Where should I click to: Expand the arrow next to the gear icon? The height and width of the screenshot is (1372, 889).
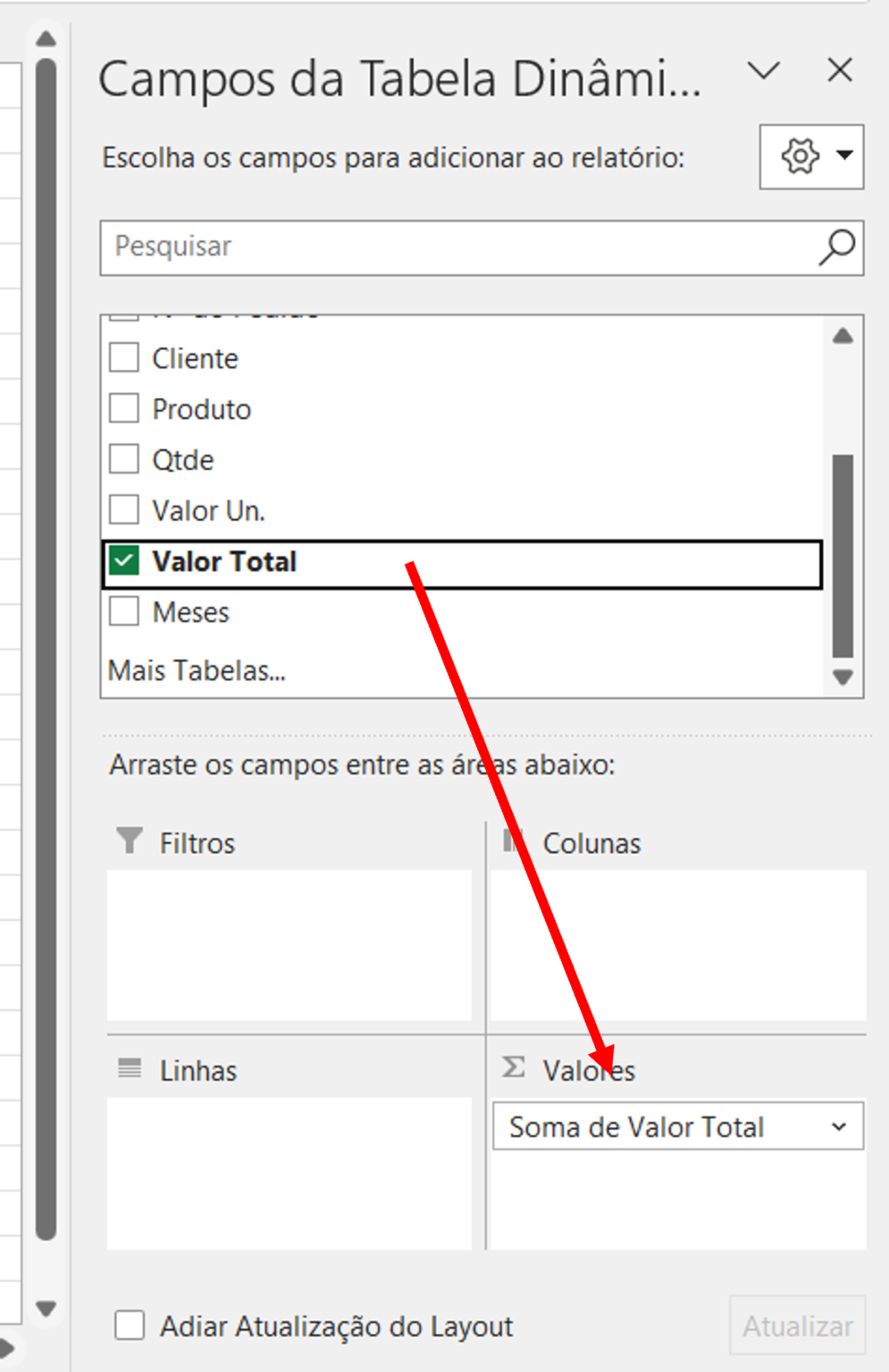(844, 156)
